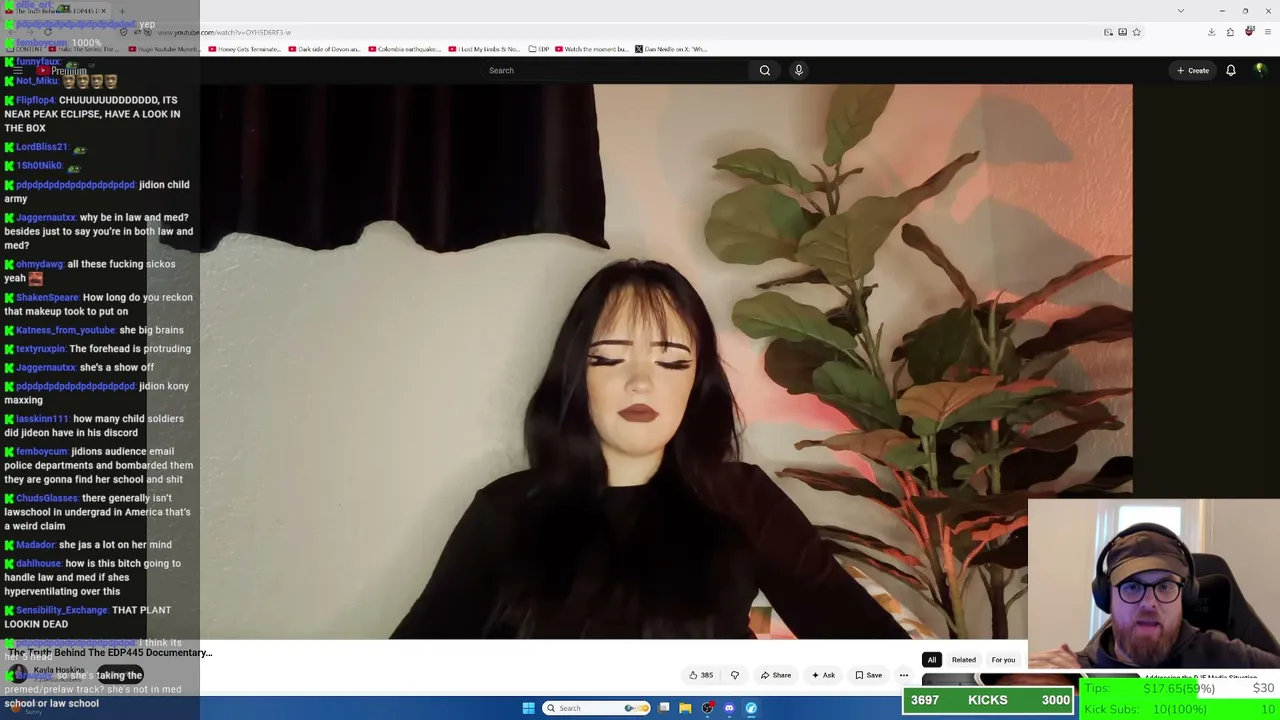Open the EDP bookmarks folder
Viewport: 1280px width, 720px height.
[x=539, y=49]
